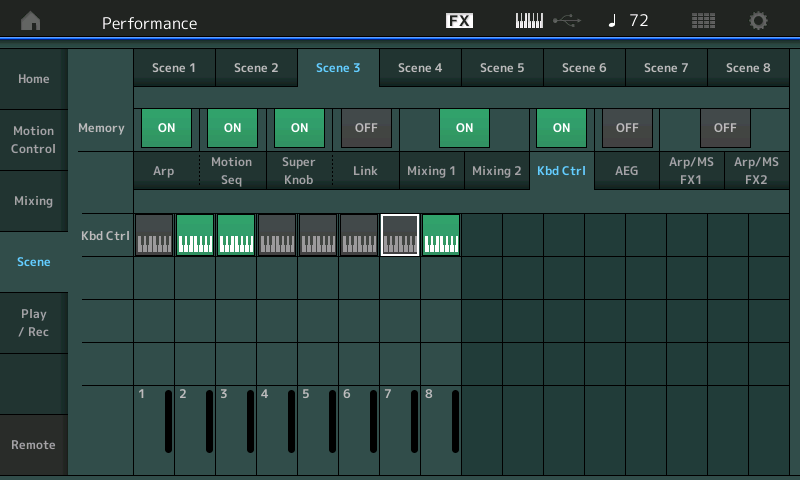The height and width of the screenshot is (480, 800).
Task: Open the settings gear icon
Action: coord(759,21)
